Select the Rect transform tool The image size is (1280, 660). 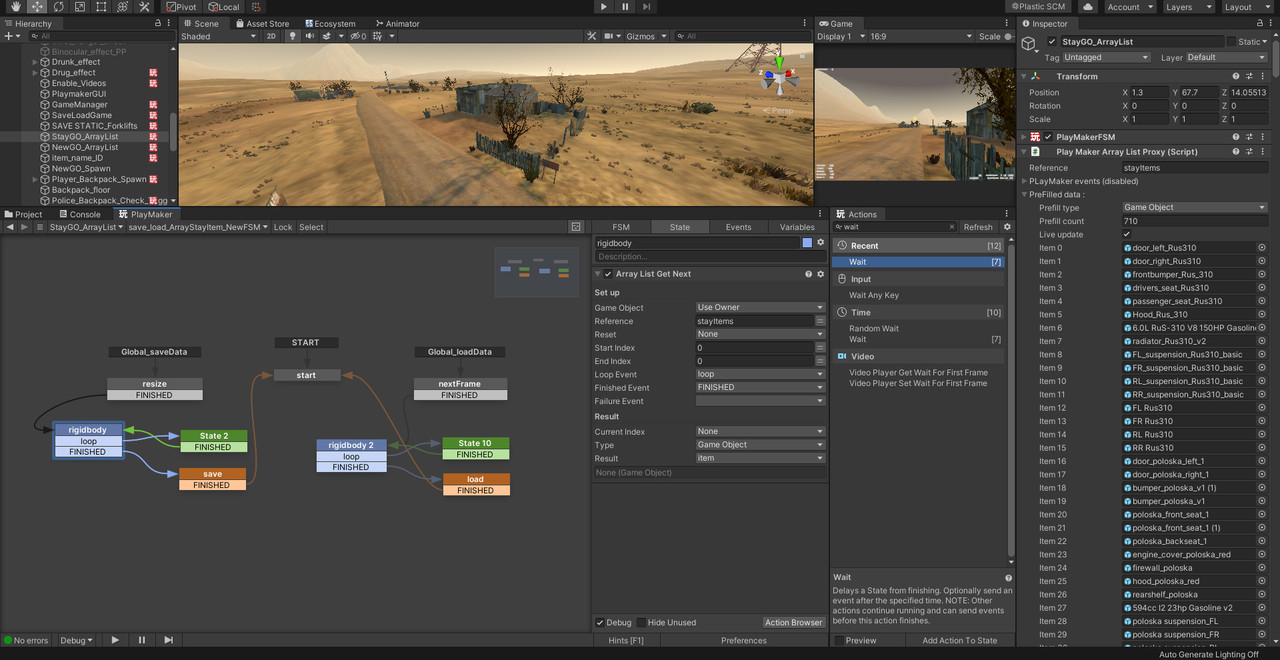tap(101, 7)
